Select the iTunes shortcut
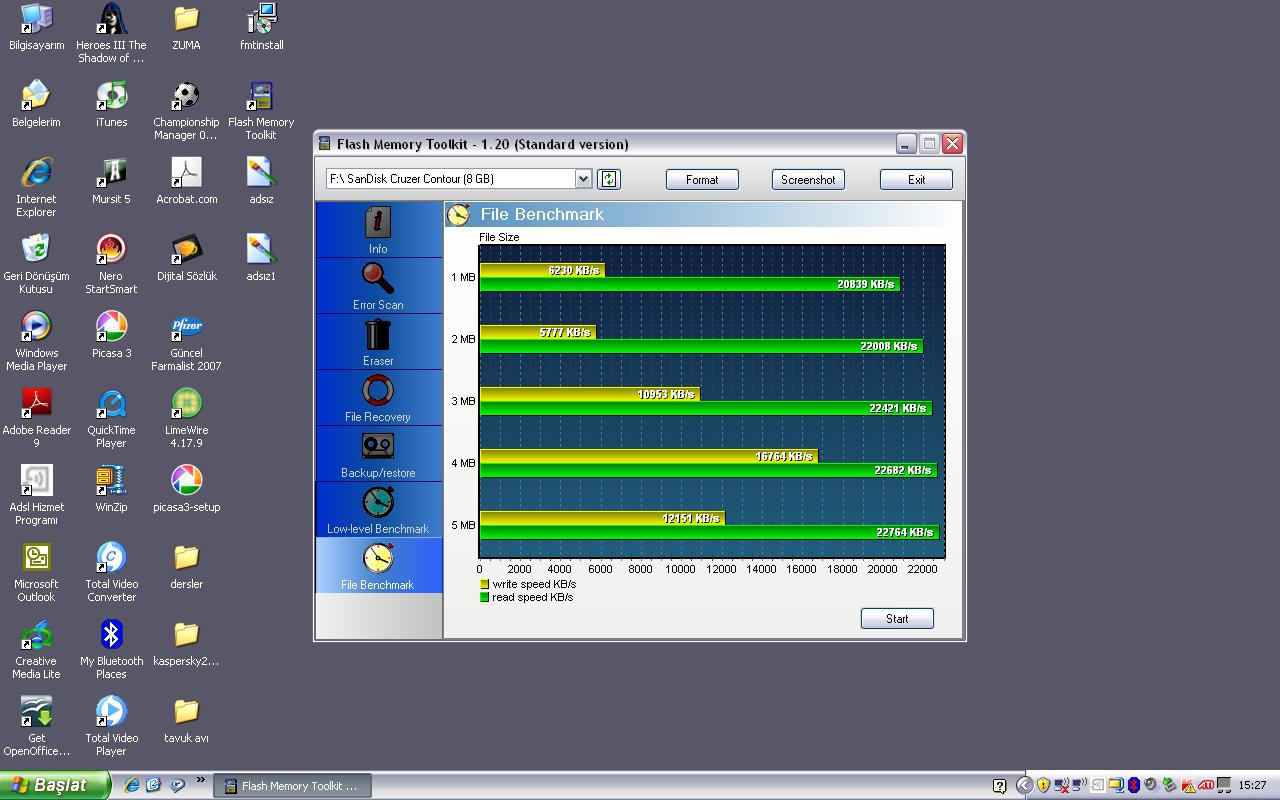The height and width of the screenshot is (800, 1280). tap(111, 104)
